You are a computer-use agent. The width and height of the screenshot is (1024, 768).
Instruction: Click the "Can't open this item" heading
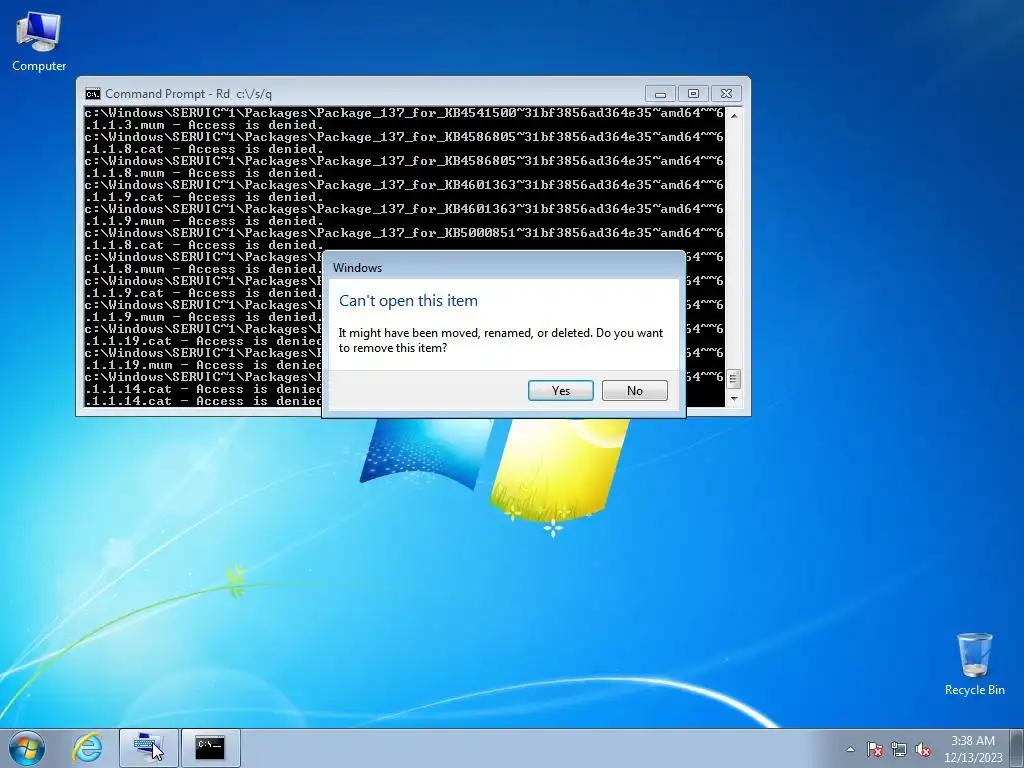coord(408,301)
